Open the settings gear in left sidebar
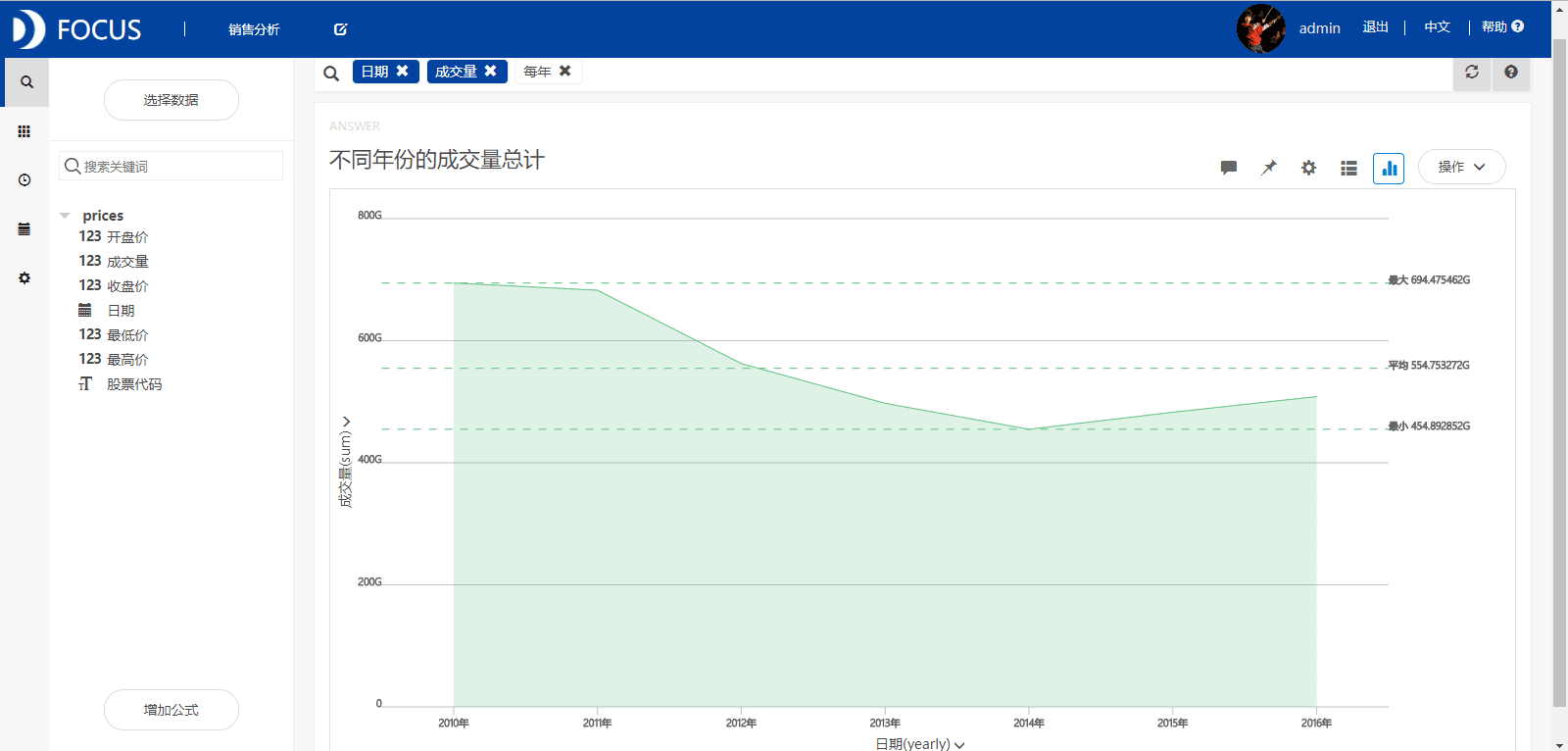Viewport: 1568px width, 751px height. [24, 278]
